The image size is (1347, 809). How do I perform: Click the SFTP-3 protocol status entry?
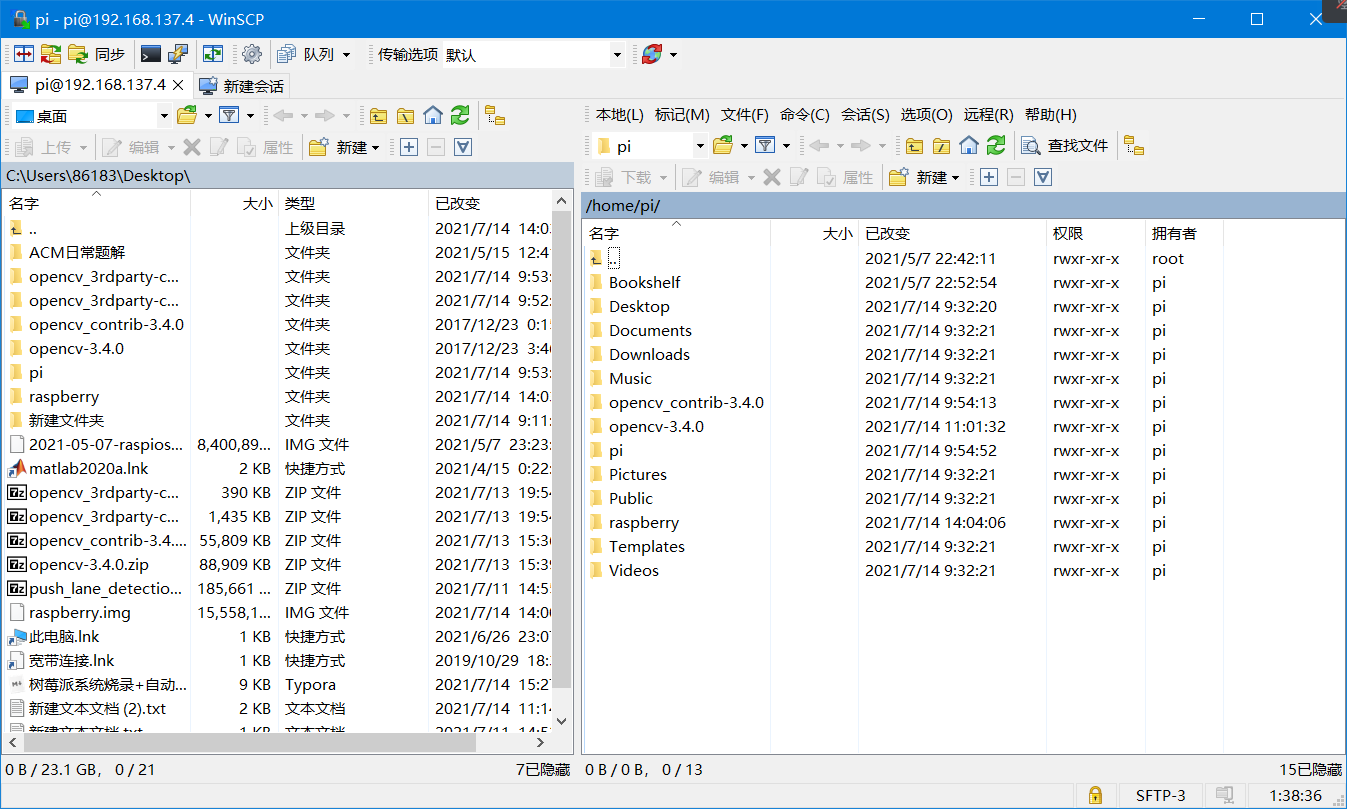[x=1160, y=795]
